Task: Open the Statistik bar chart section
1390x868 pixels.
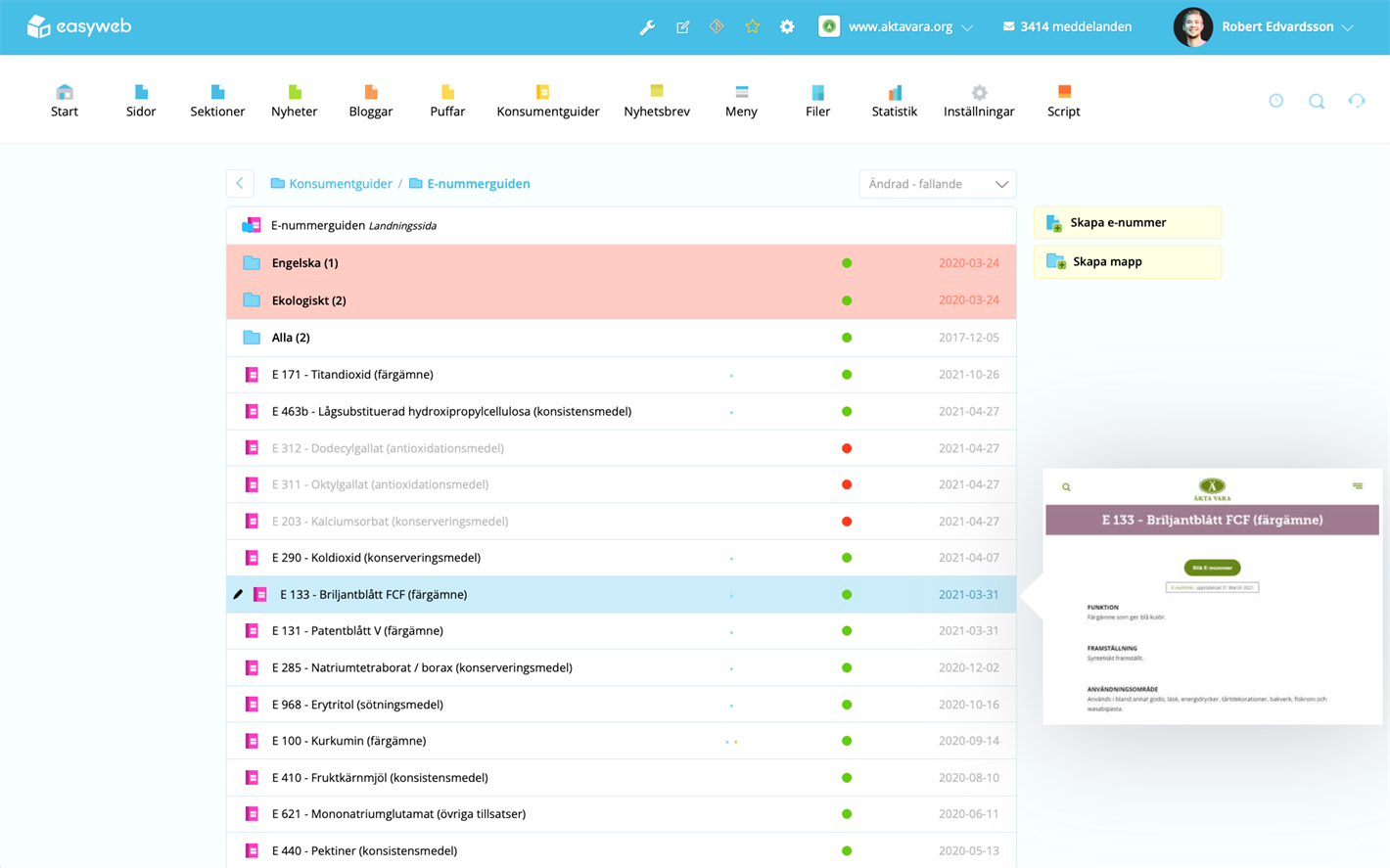Action: [894, 101]
